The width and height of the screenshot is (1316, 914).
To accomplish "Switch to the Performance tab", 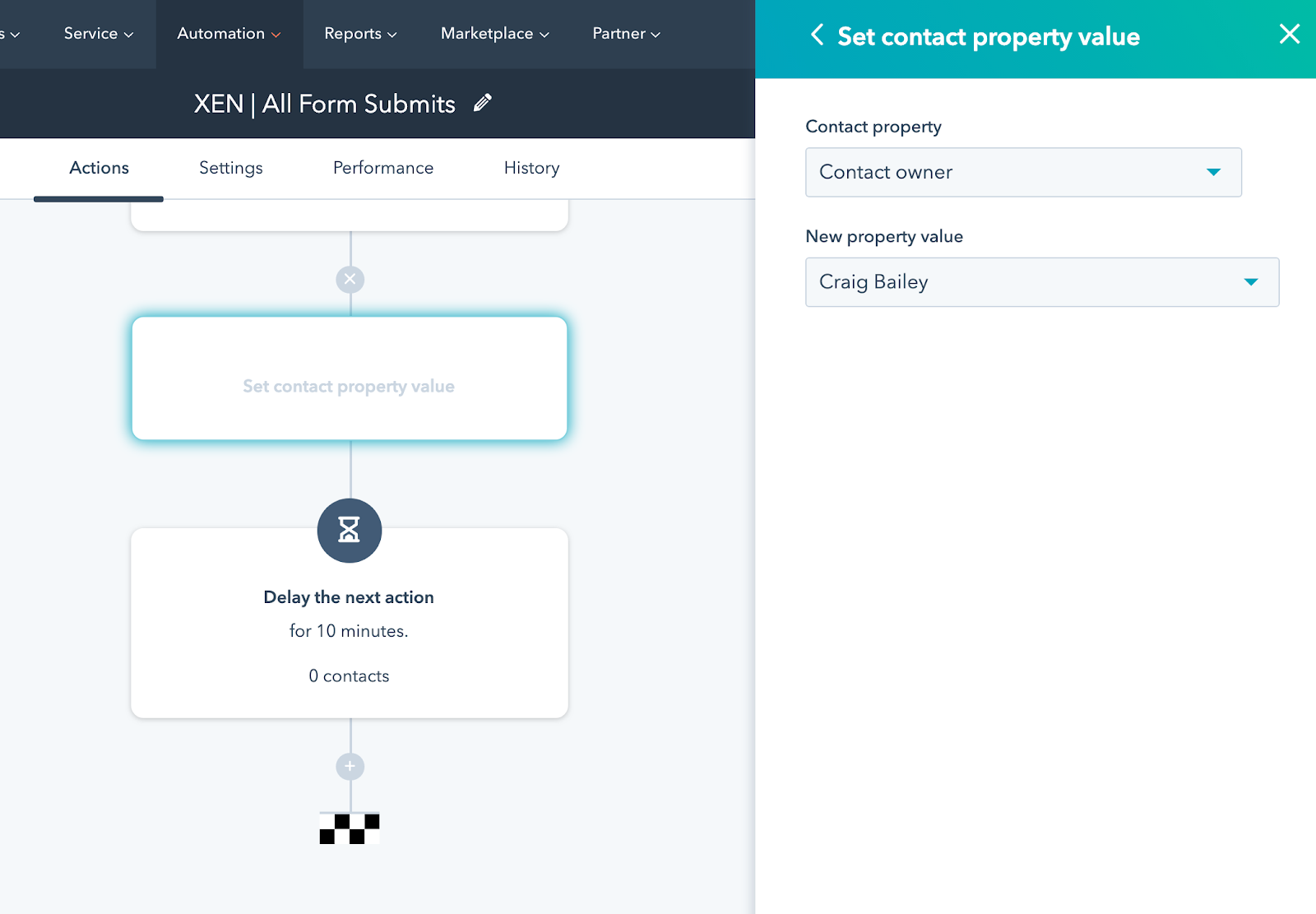I will pyautogui.click(x=382, y=168).
